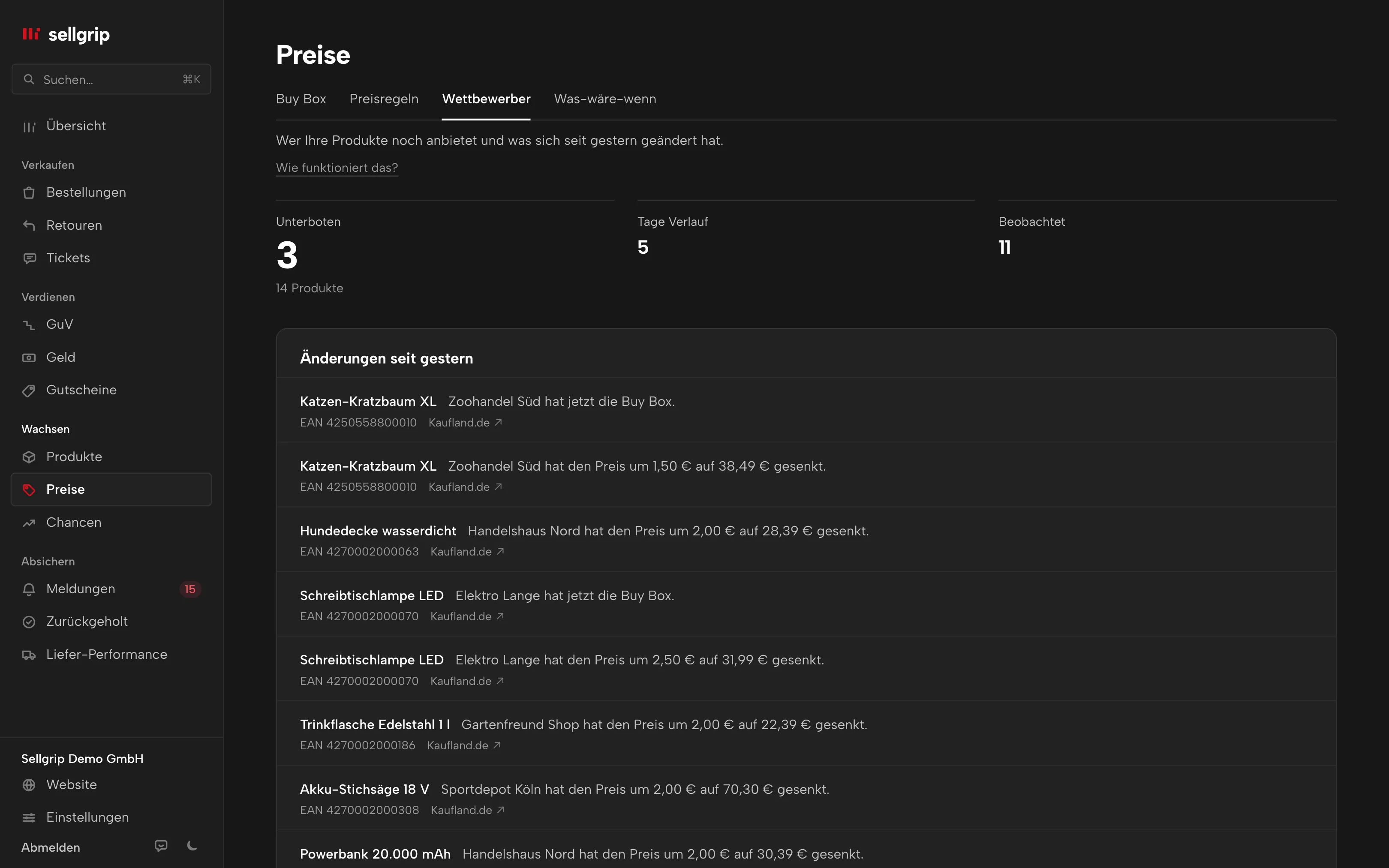The image size is (1389, 868).
Task: Open the Preisregeln tab
Action: (x=384, y=99)
